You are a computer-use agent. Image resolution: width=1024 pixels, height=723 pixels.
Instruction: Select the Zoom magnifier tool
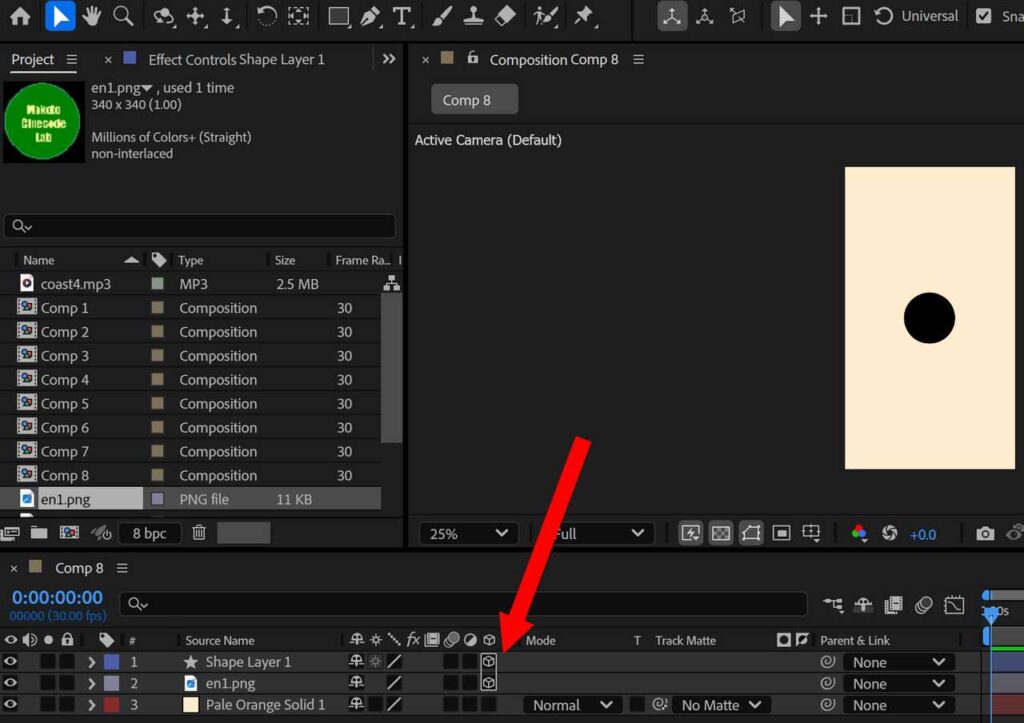(x=123, y=16)
